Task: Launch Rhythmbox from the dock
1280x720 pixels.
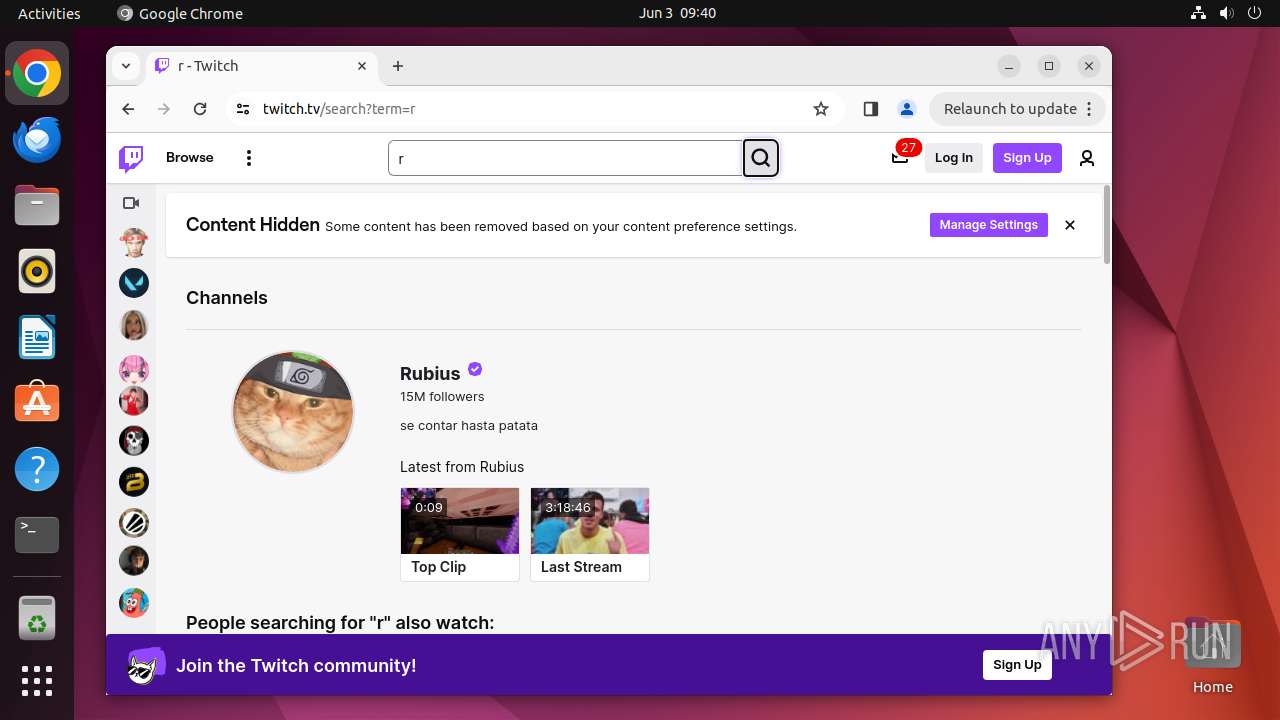Action: click(37, 271)
